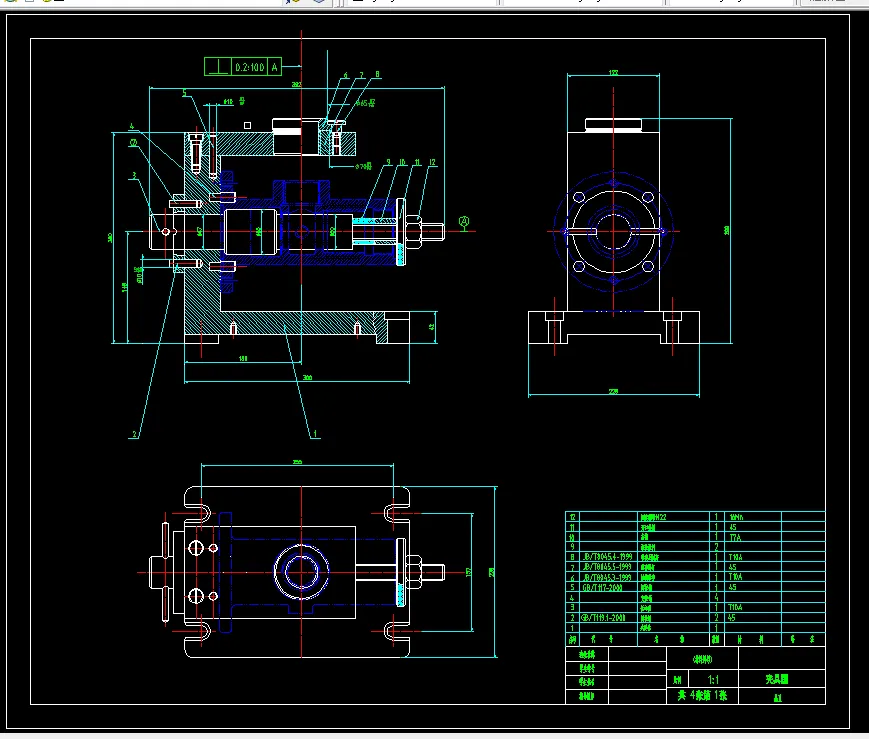Click the 1:1 scale value in title block
The width and height of the screenshot is (869, 739).
tap(713, 680)
